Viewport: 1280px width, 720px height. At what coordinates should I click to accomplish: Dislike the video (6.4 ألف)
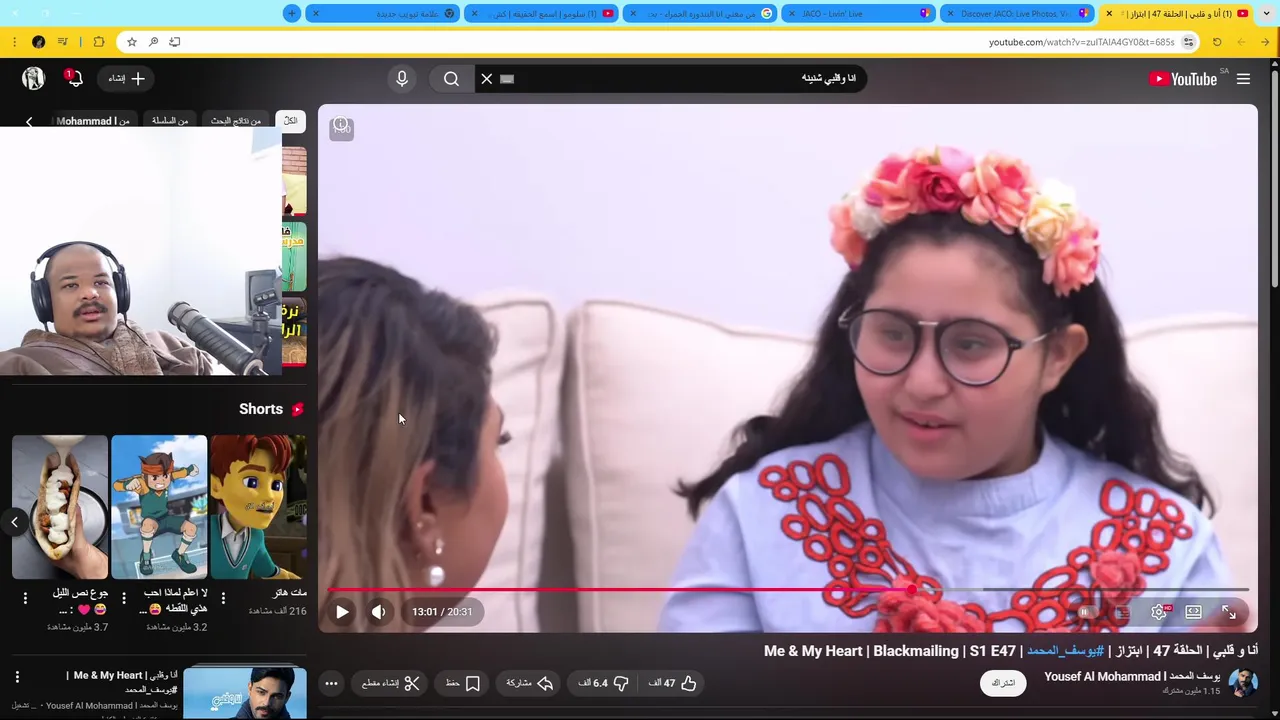pos(602,683)
